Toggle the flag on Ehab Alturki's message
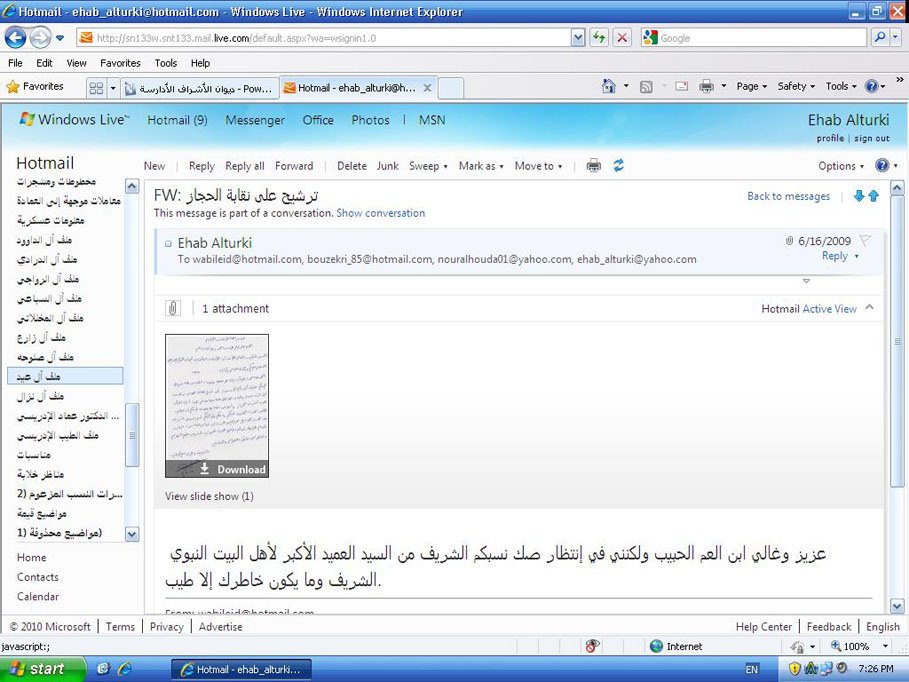The image size is (909, 682). [866, 240]
